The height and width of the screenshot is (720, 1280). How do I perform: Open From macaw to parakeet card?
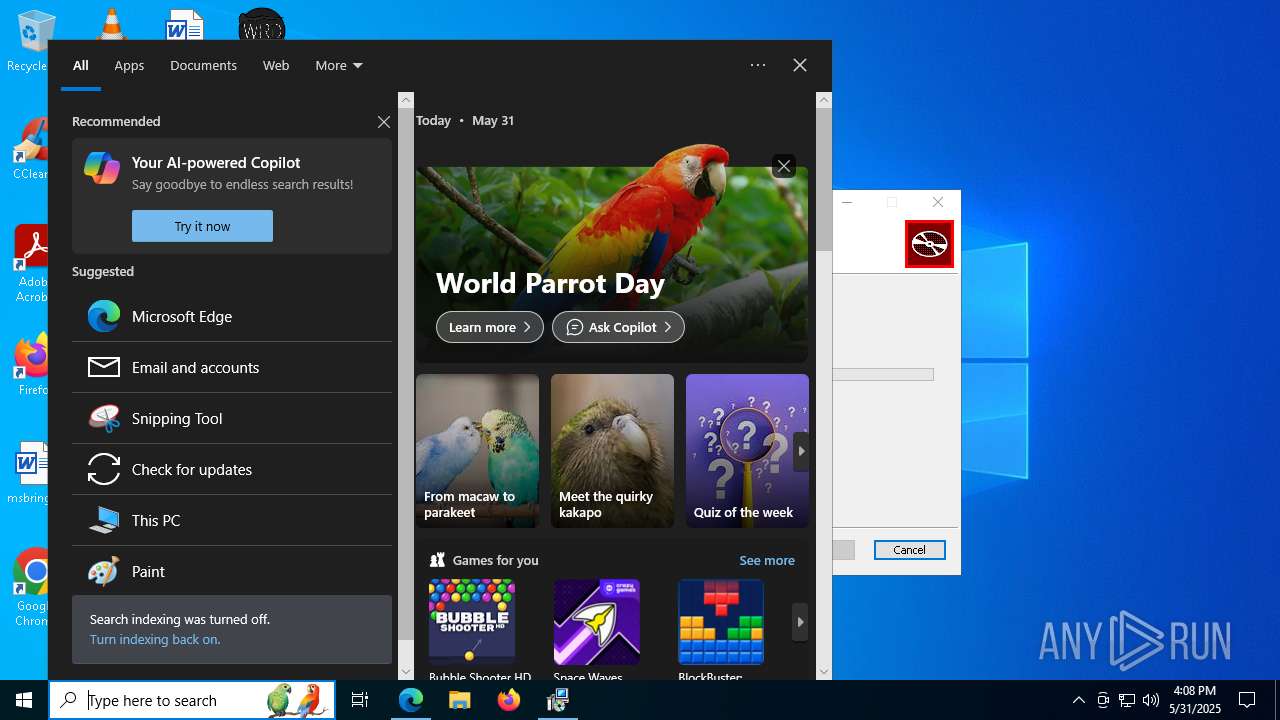477,451
